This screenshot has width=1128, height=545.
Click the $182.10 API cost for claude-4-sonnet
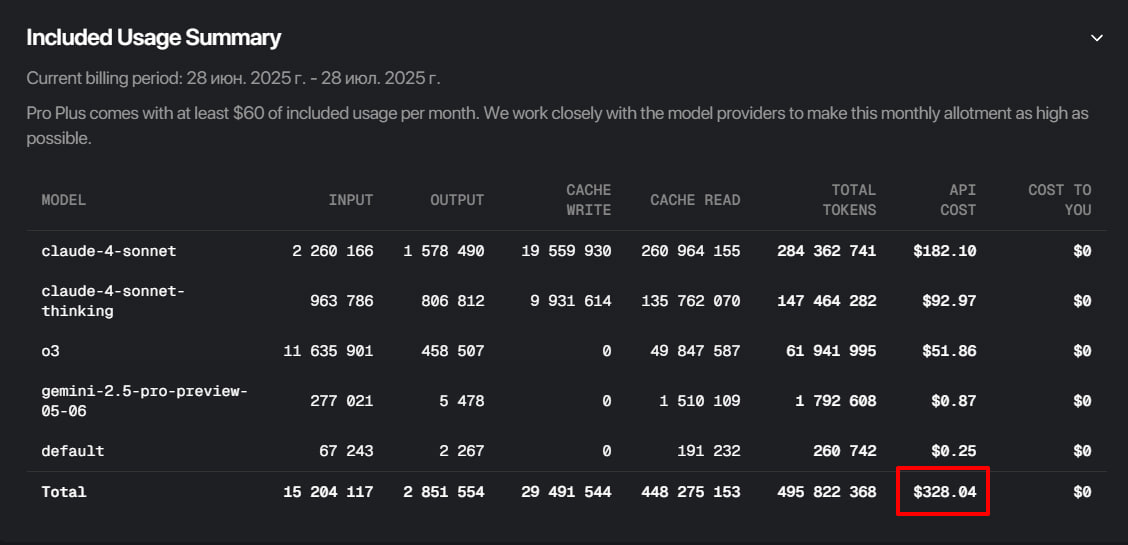[944, 251]
